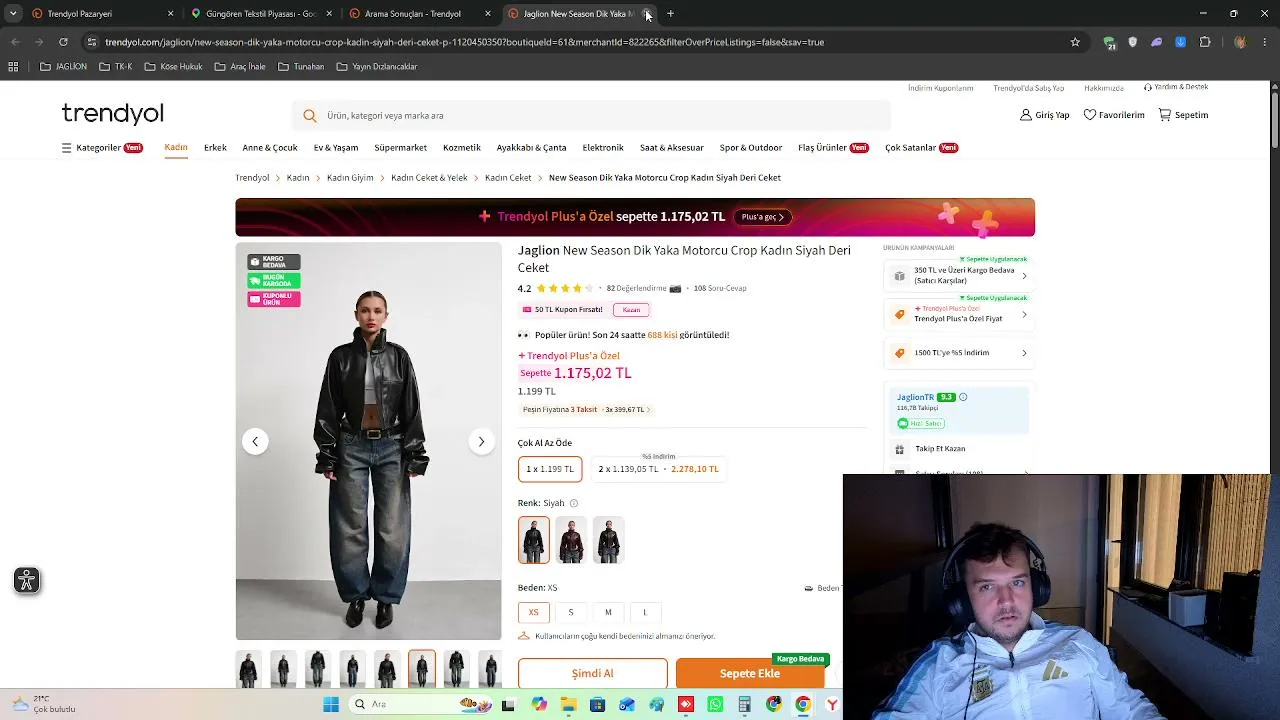This screenshot has height=720, width=1280.
Task: Click the seller info icon next to JaglionTR
Action: click(x=963, y=397)
